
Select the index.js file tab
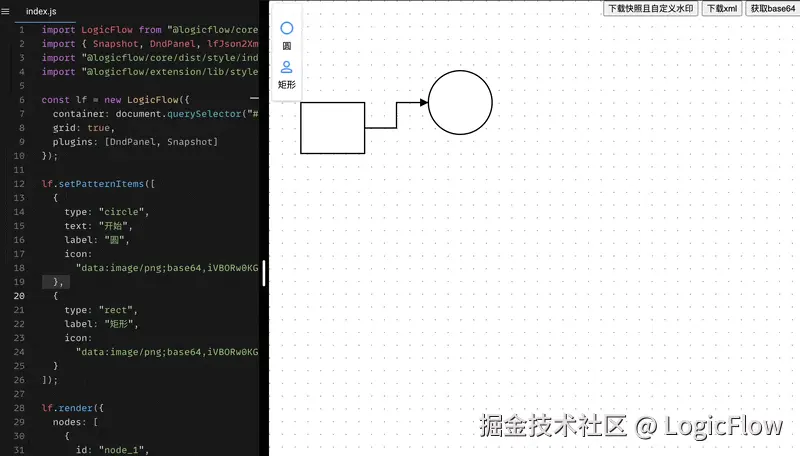pos(41,11)
